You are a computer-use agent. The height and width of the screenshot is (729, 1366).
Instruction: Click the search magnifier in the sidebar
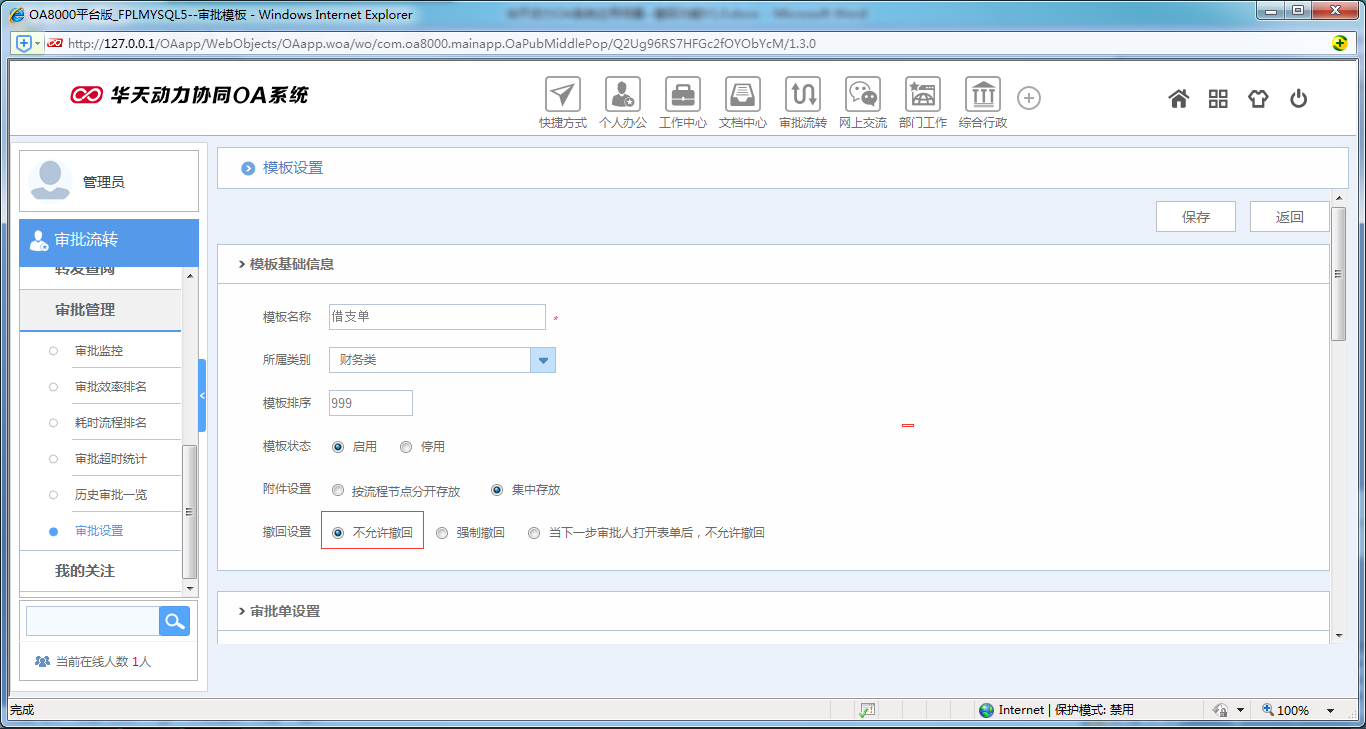(x=174, y=621)
